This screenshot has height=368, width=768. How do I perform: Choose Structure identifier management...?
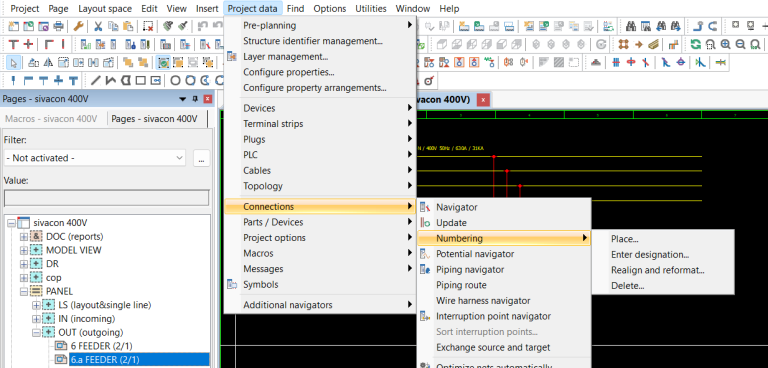click(x=320, y=41)
